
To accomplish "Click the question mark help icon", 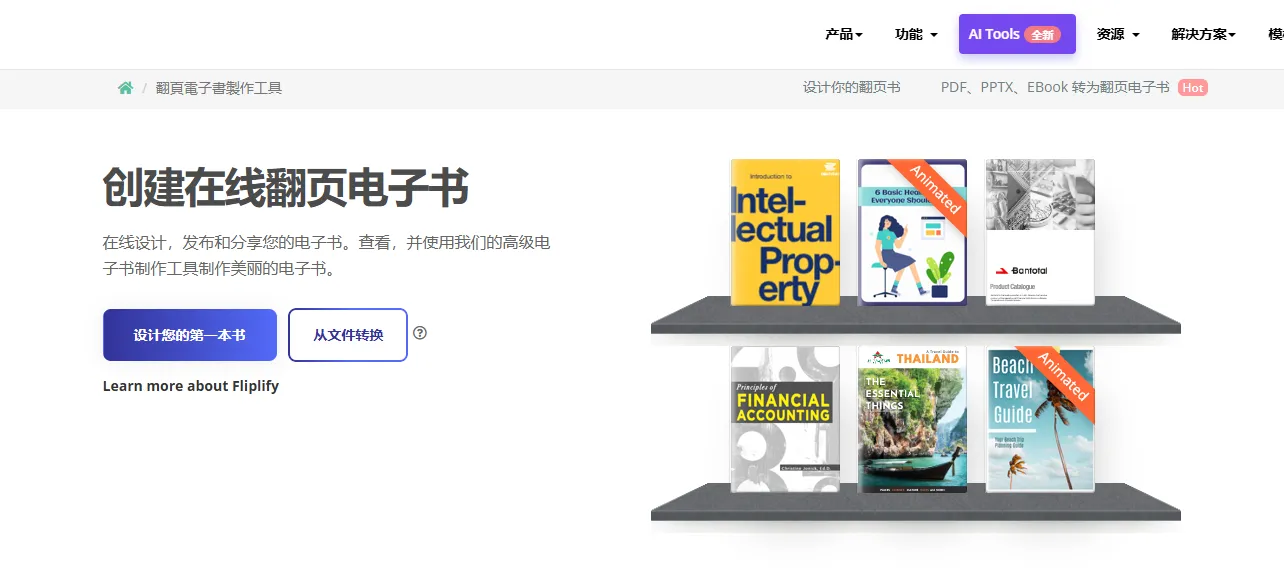I will pos(420,333).
